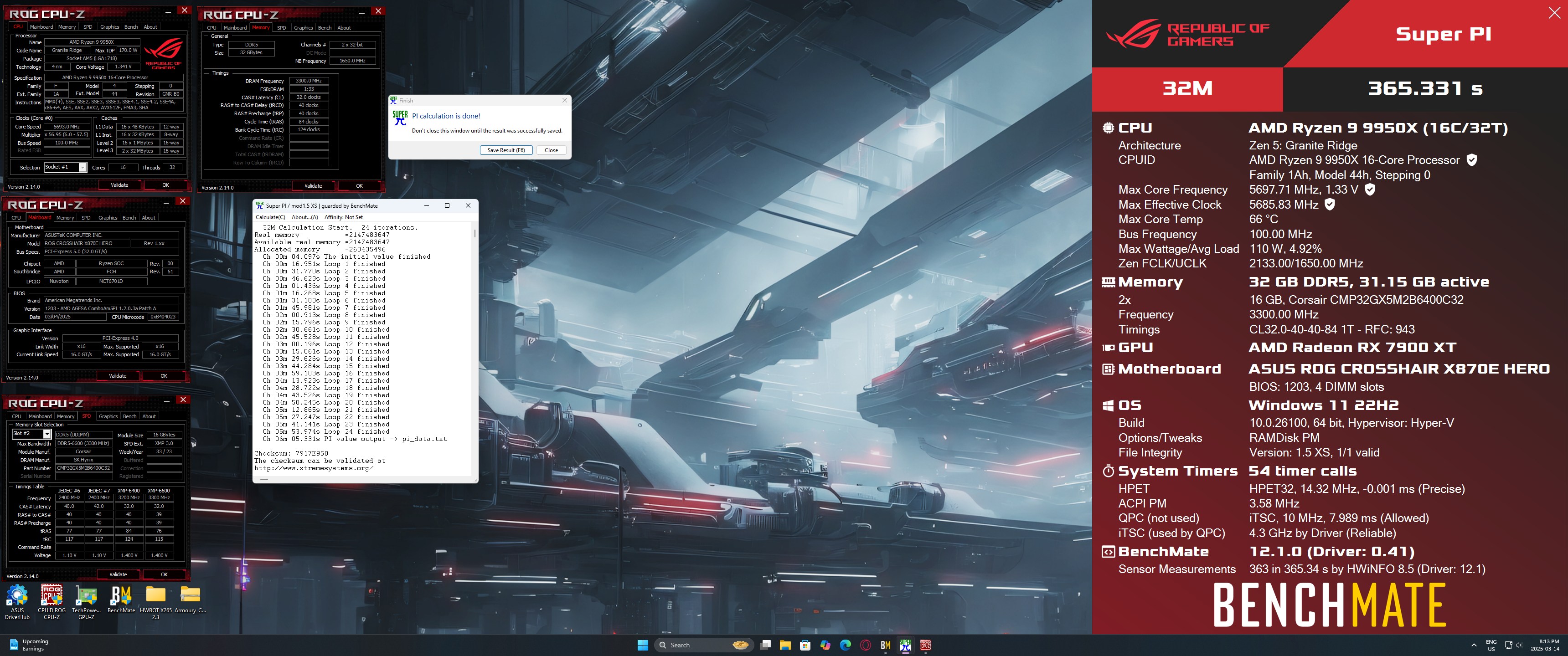
Task: Open Copilot from the taskbar
Action: [x=825, y=645]
